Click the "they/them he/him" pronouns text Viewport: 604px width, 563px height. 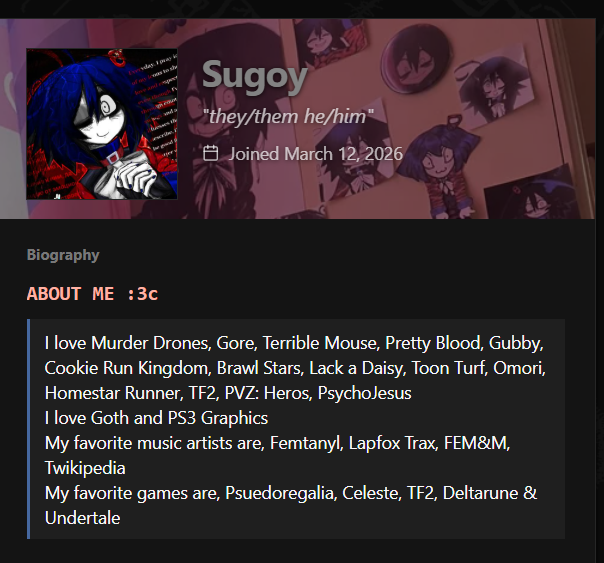[288, 116]
